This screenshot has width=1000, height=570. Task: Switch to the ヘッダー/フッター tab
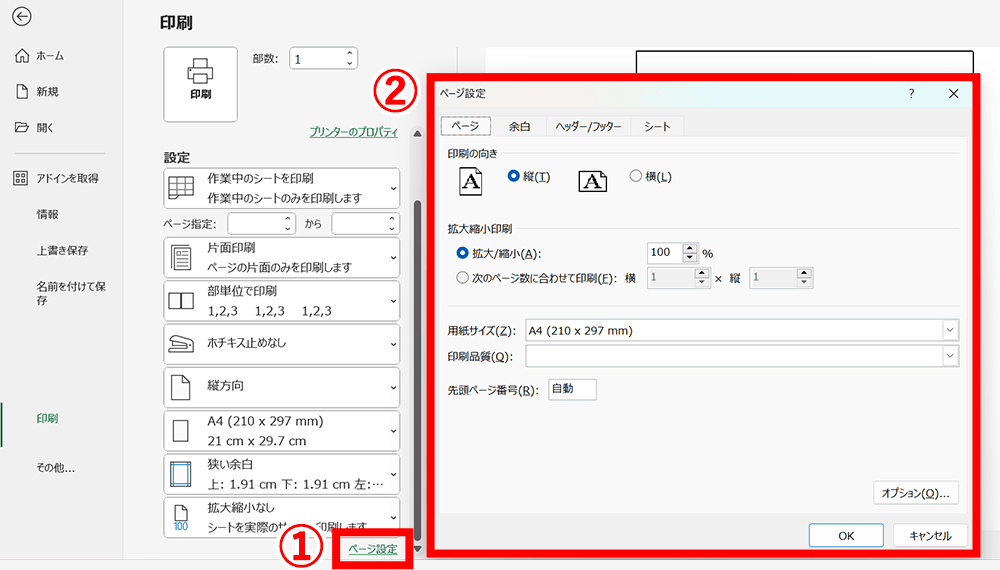click(588, 126)
